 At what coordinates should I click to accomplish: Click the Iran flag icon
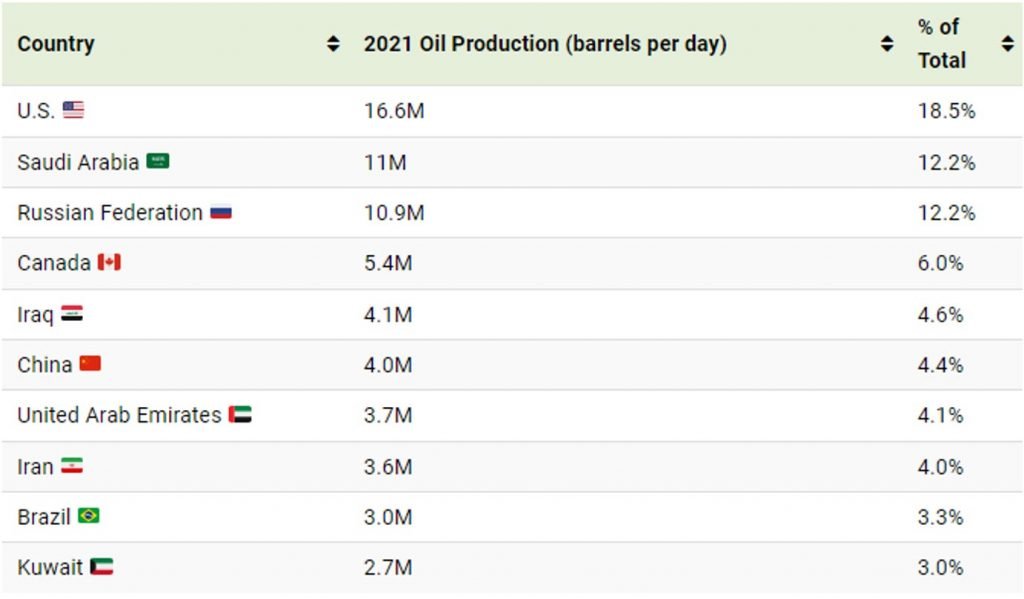pyautogui.click(x=72, y=466)
